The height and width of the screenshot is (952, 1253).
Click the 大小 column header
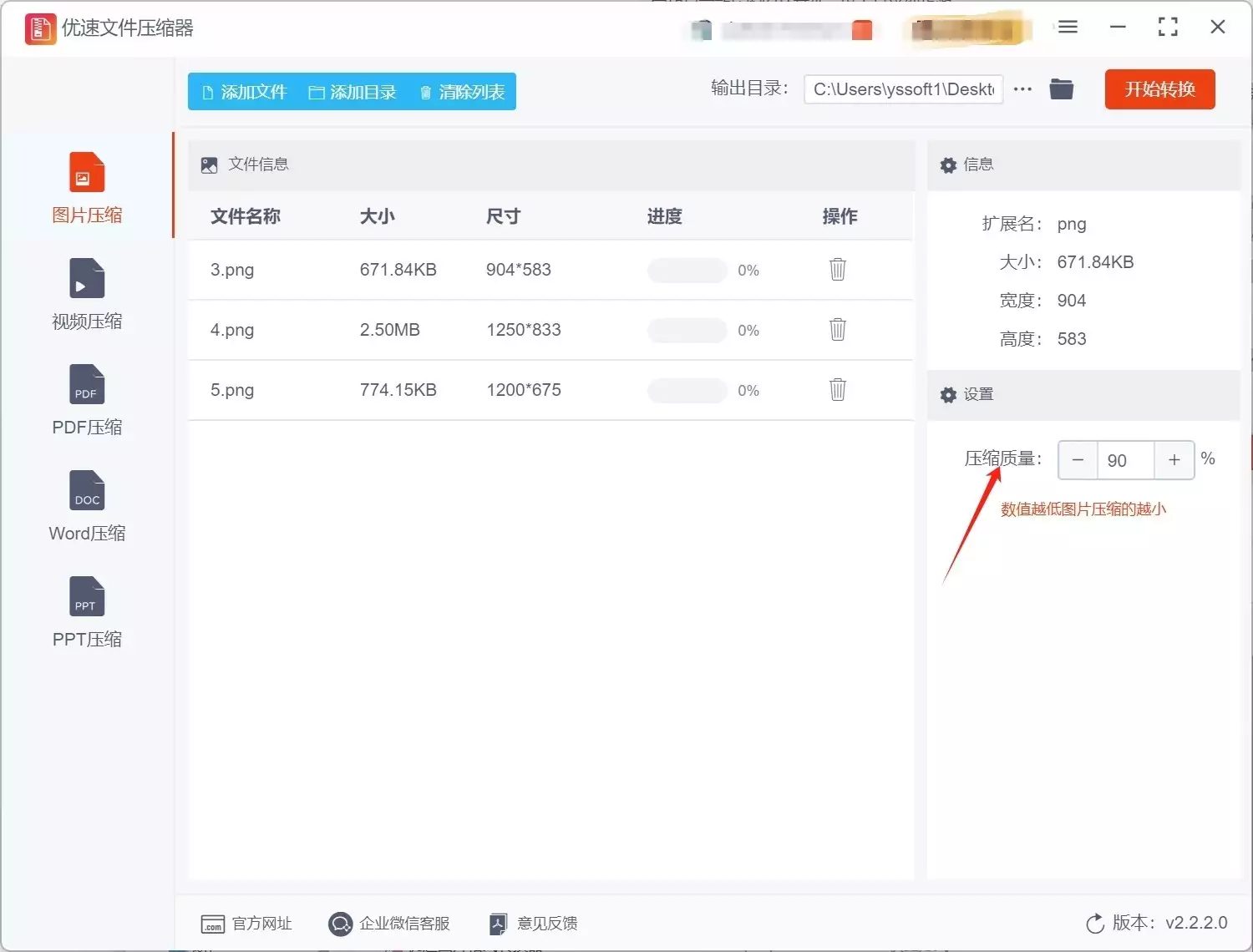[x=378, y=216]
